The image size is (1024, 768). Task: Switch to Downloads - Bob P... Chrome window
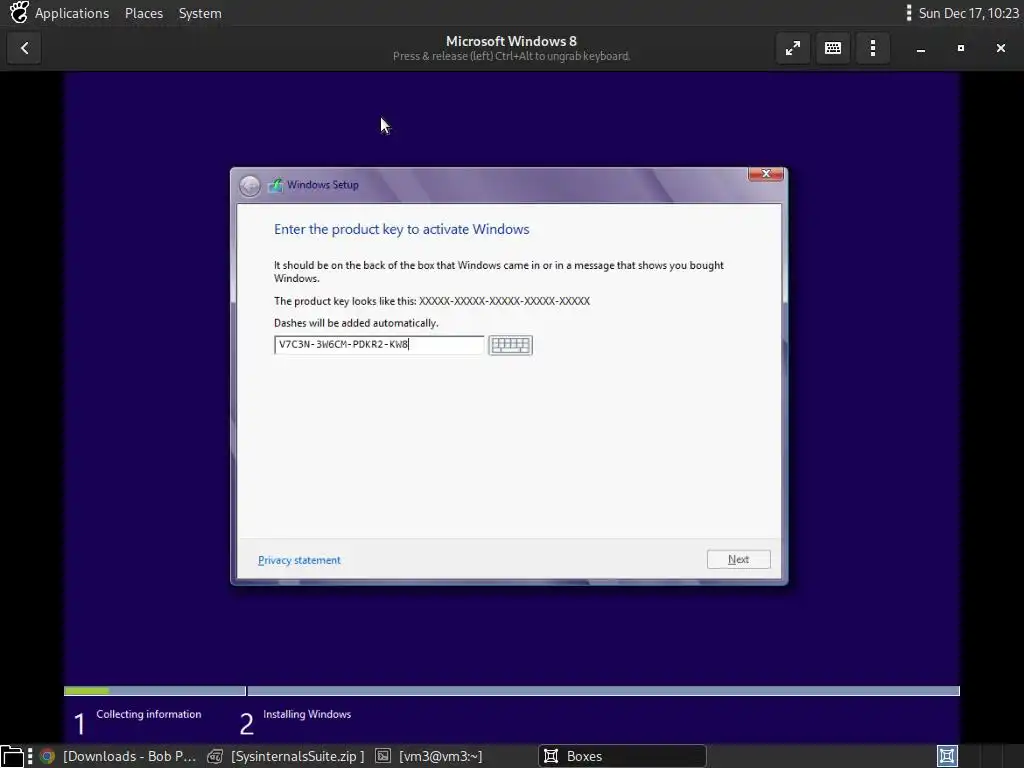coord(118,756)
